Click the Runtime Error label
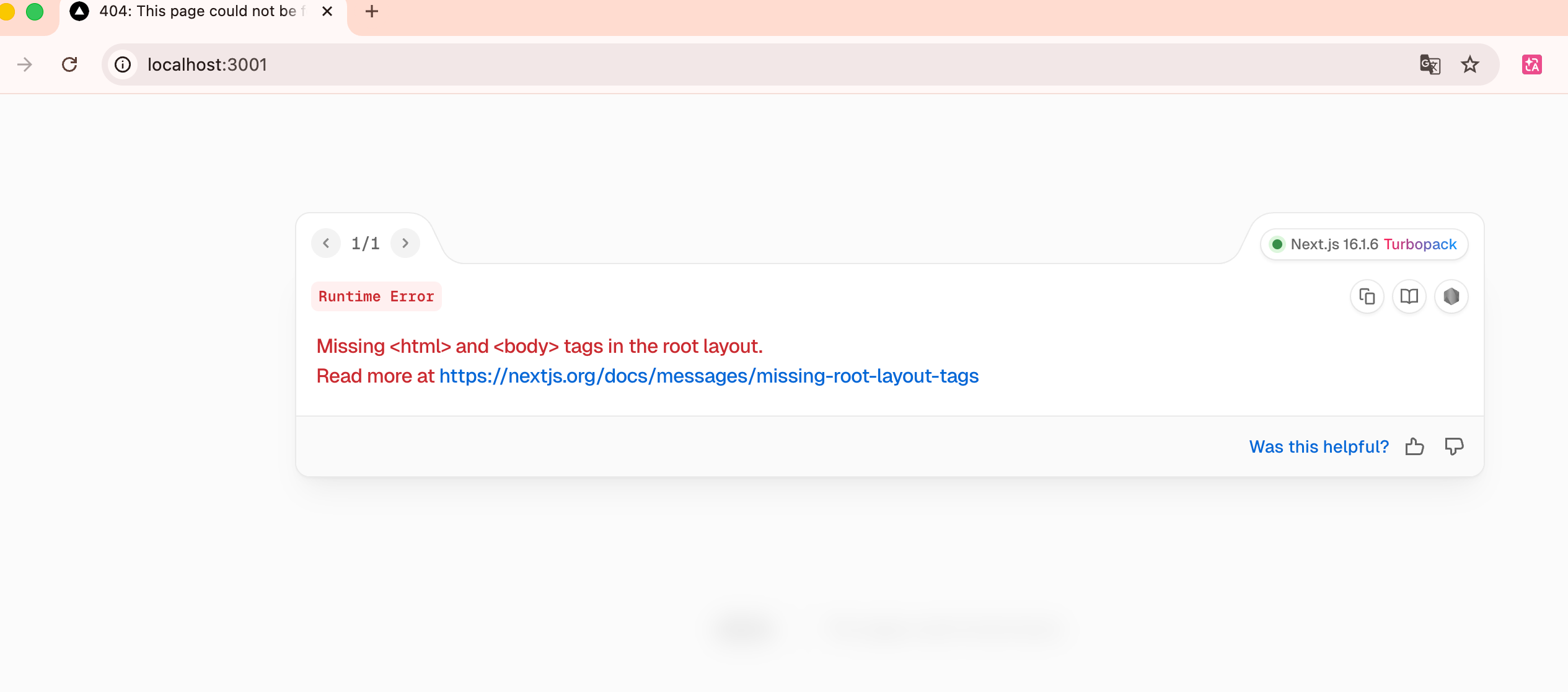The width and height of the screenshot is (1568, 692). click(376, 296)
